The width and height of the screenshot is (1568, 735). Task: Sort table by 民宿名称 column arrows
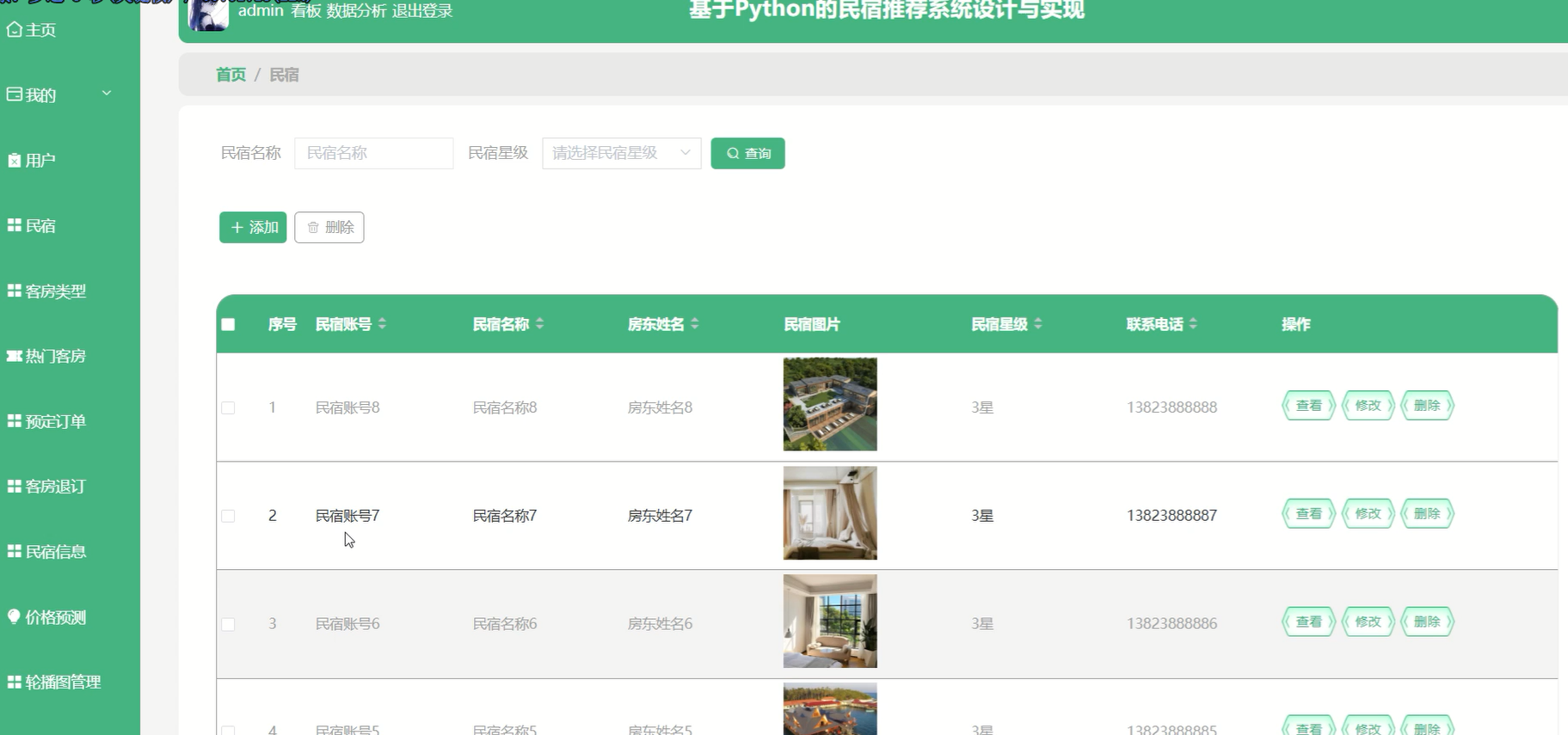point(539,324)
